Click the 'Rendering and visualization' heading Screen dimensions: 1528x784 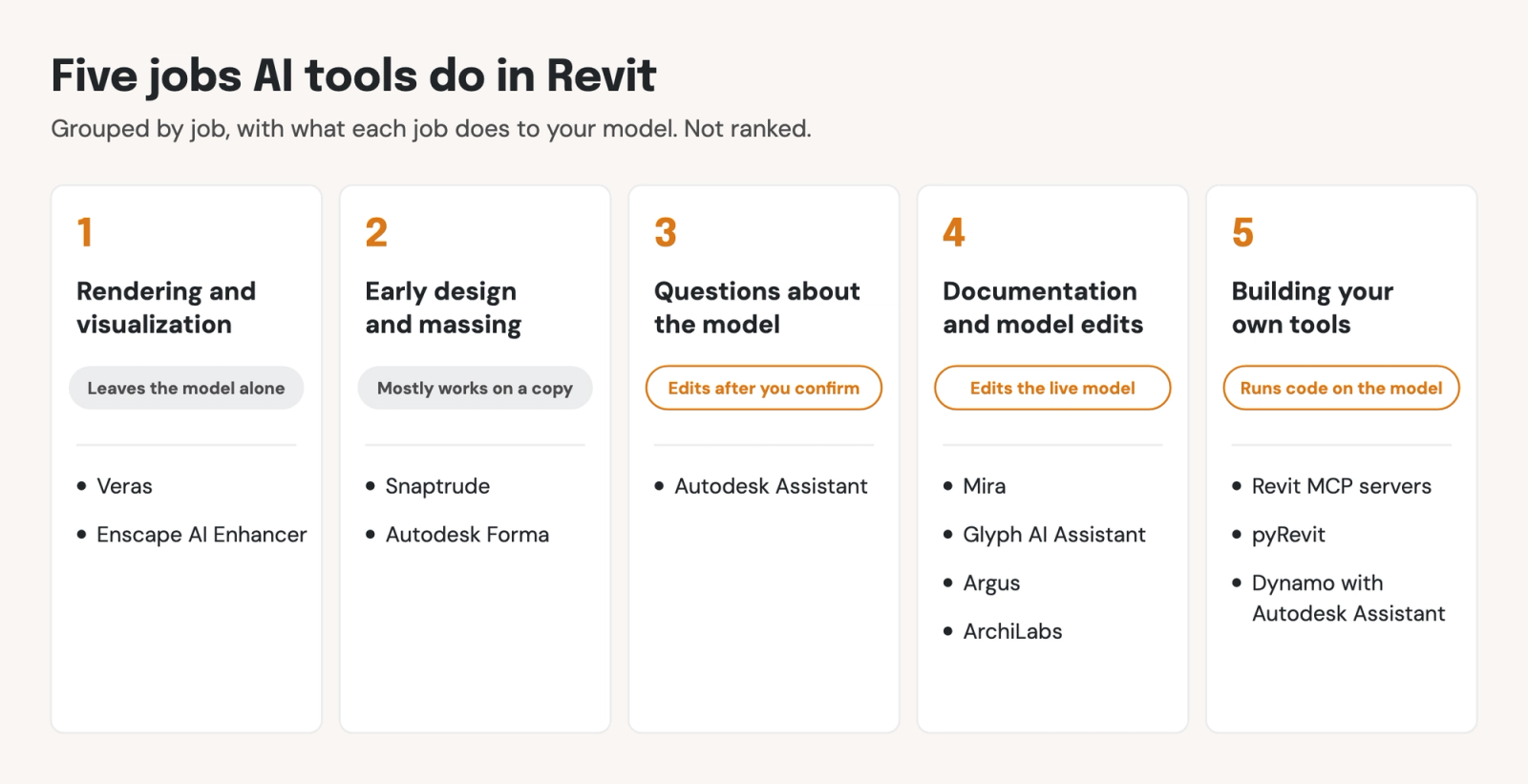[x=166, y=307]
